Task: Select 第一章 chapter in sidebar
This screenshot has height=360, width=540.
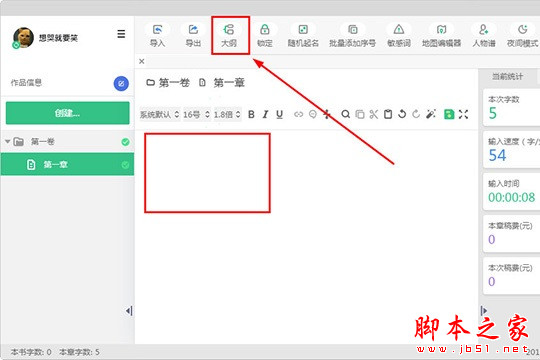Action: (x=68, y=165)
